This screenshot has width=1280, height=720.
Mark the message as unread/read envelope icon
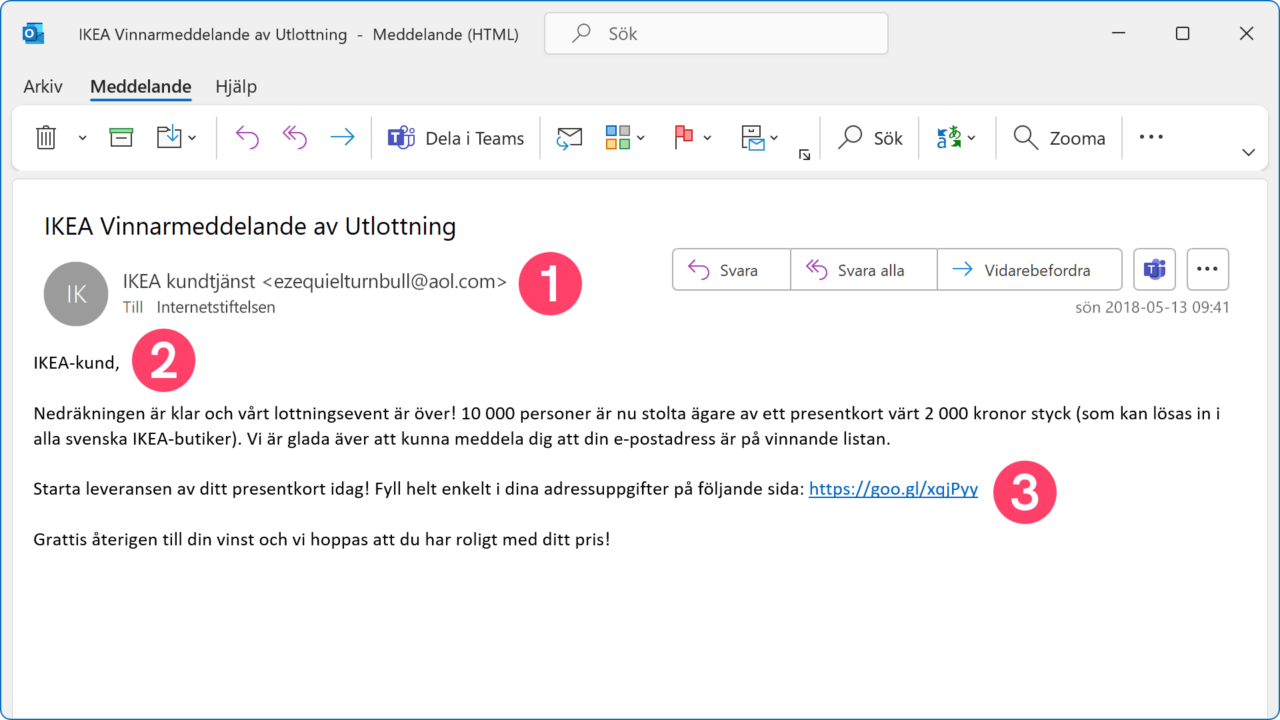[569, 138]
